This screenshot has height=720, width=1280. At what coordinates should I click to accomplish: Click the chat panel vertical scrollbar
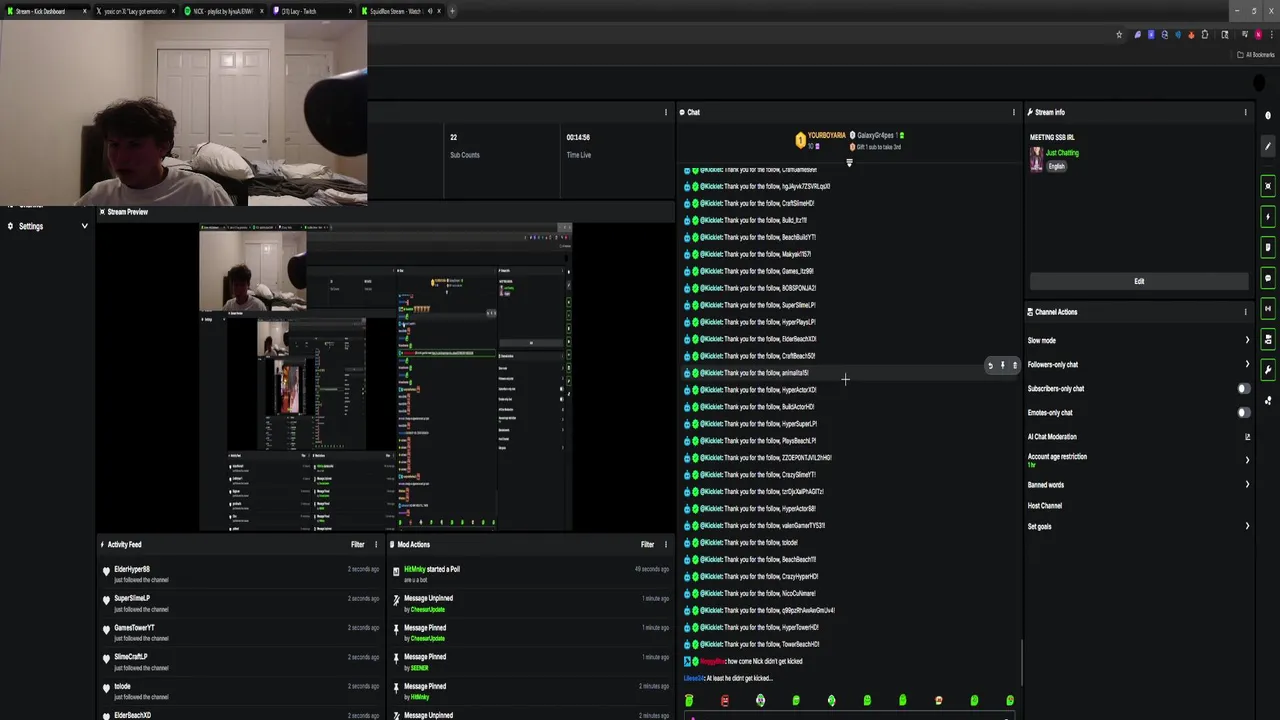point(1021,665)
